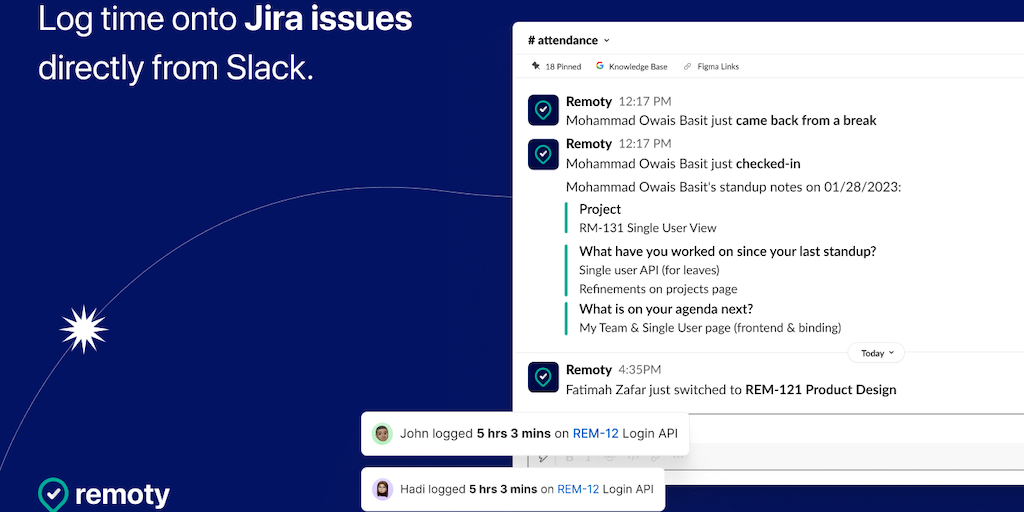Click the 18 Pinned pin icon
Screen dimensions: 1024x512
coord(536,66)
